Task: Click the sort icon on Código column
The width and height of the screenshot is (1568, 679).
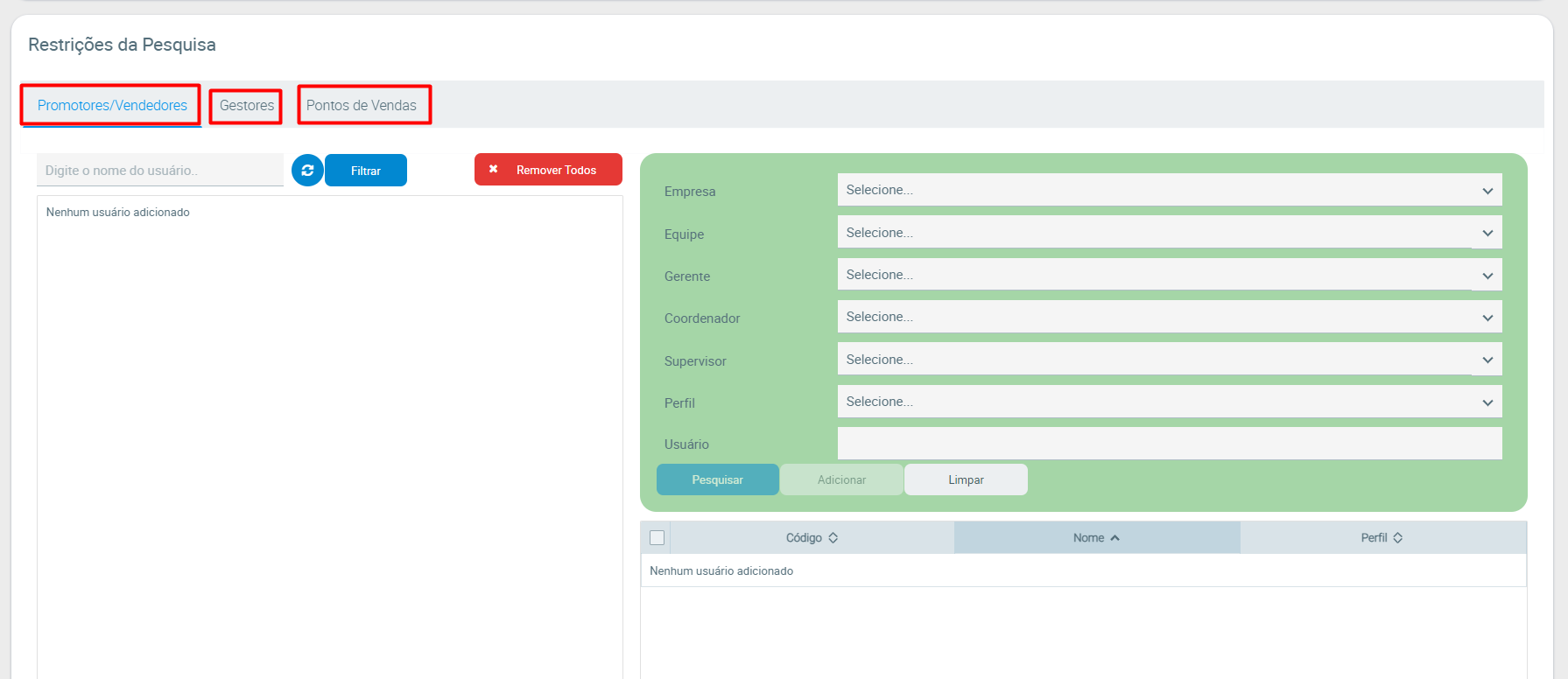Action: tap(833, 538)
